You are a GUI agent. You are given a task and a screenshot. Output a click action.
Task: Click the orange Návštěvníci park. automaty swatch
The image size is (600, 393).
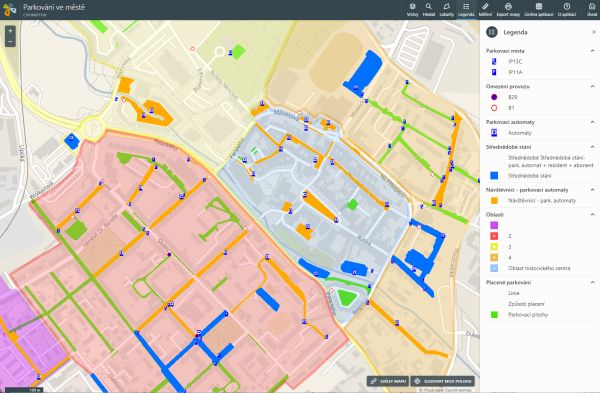tap(494, 201)
